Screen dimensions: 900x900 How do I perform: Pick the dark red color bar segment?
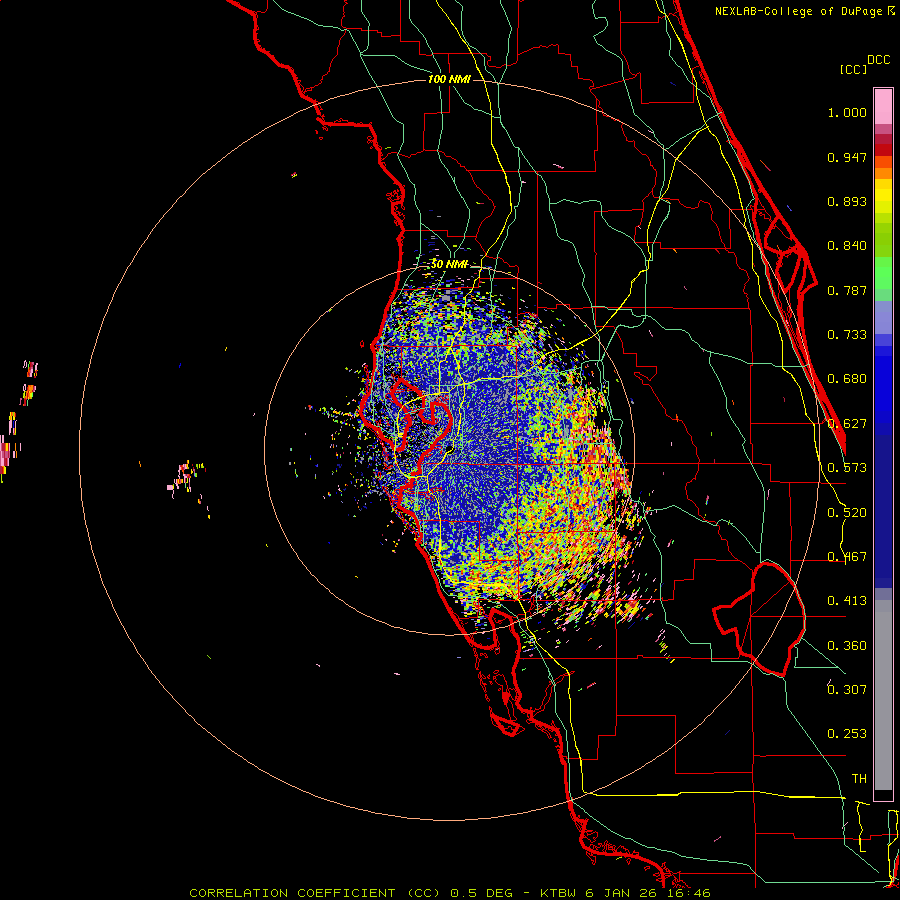click(883, 150)
